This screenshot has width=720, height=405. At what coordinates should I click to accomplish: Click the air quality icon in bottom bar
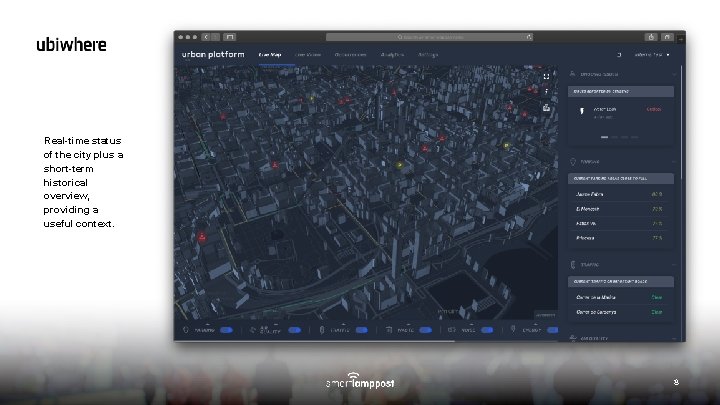252,330
